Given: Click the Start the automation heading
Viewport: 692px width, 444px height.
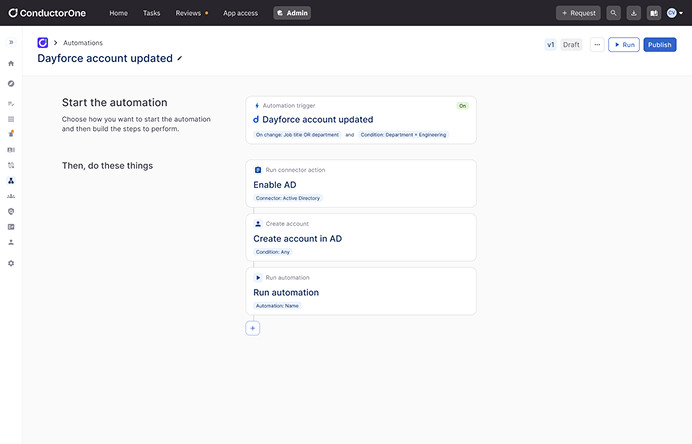Looking at the screenshot, I should [115, 102].
